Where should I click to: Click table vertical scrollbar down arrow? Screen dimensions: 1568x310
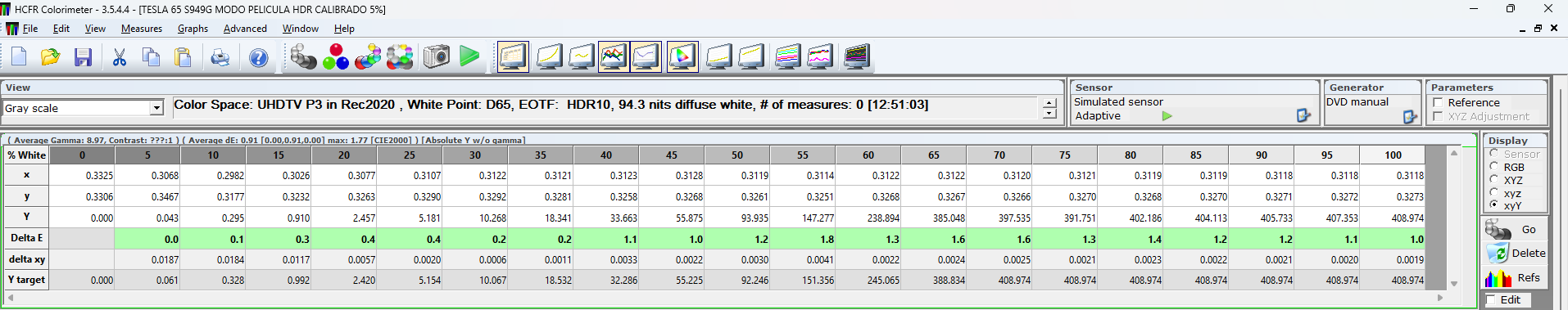[1454, 284]
